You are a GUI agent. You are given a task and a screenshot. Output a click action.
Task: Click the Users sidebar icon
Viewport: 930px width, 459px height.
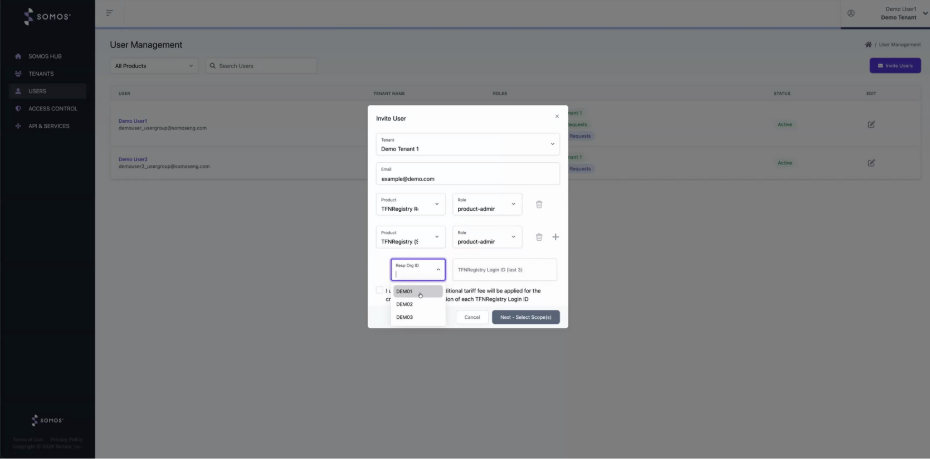(x=18, y=91)
